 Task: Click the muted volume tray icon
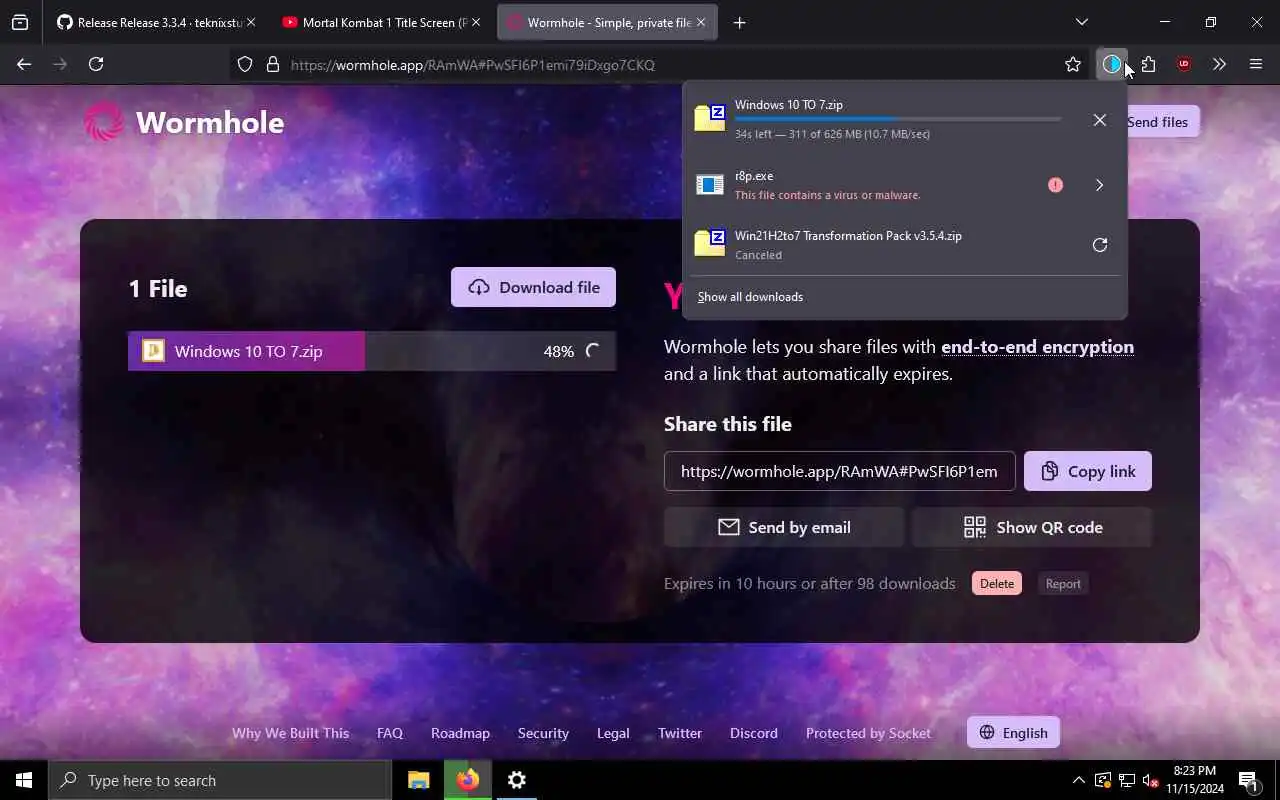point(1150,780)
